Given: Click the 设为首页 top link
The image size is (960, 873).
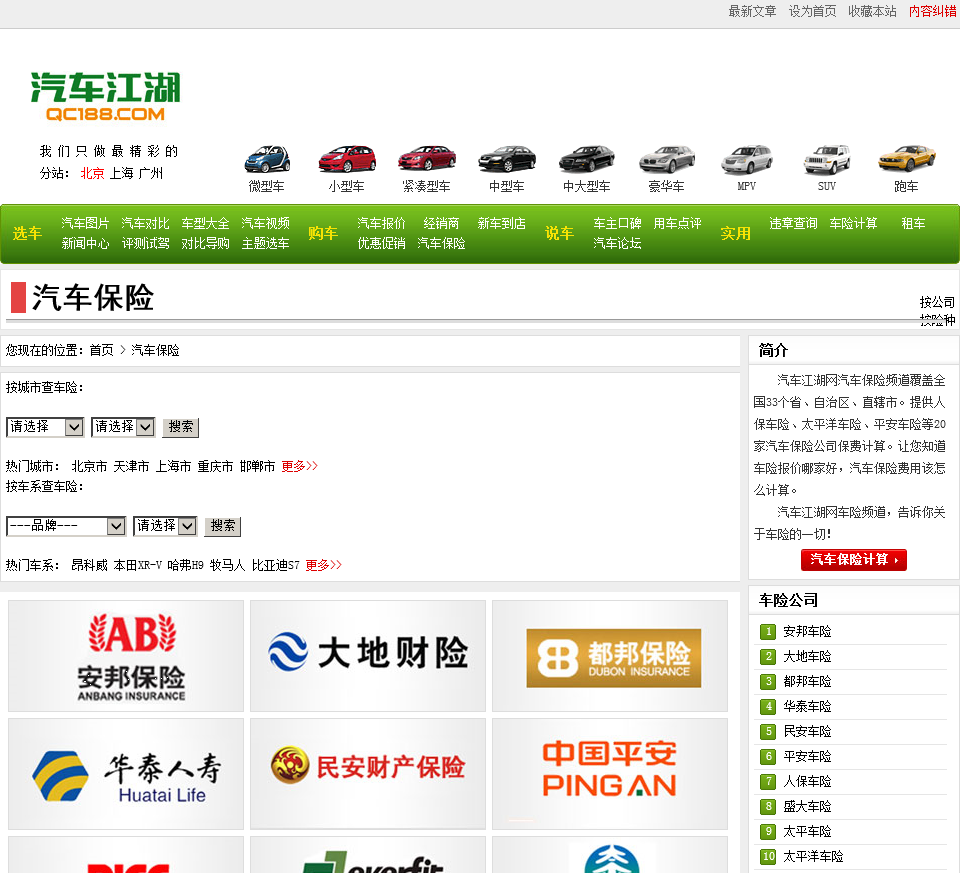Looking at the screenshot, I should tap(812, 11).
